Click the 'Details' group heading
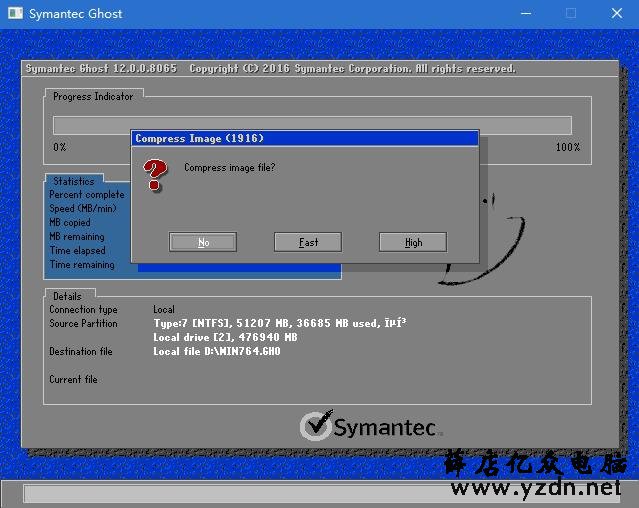The image size is (639, 508). pyautogui.click(x=67, y=296)
